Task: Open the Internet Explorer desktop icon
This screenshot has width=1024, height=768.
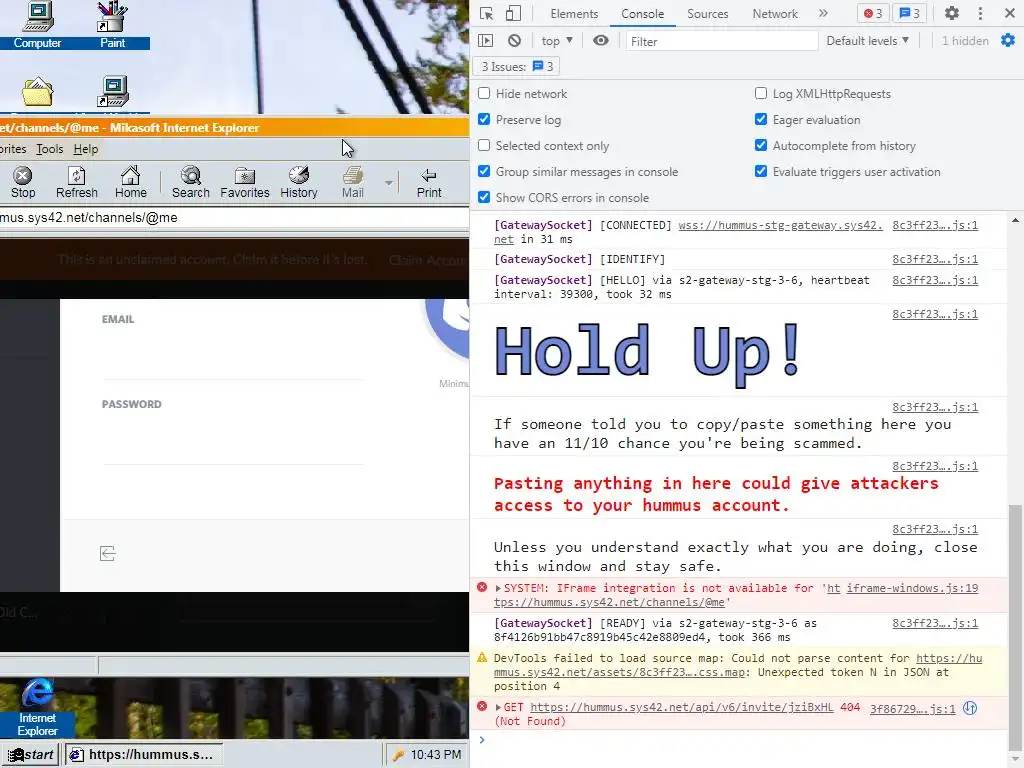Action: click(x=37, y=708)
